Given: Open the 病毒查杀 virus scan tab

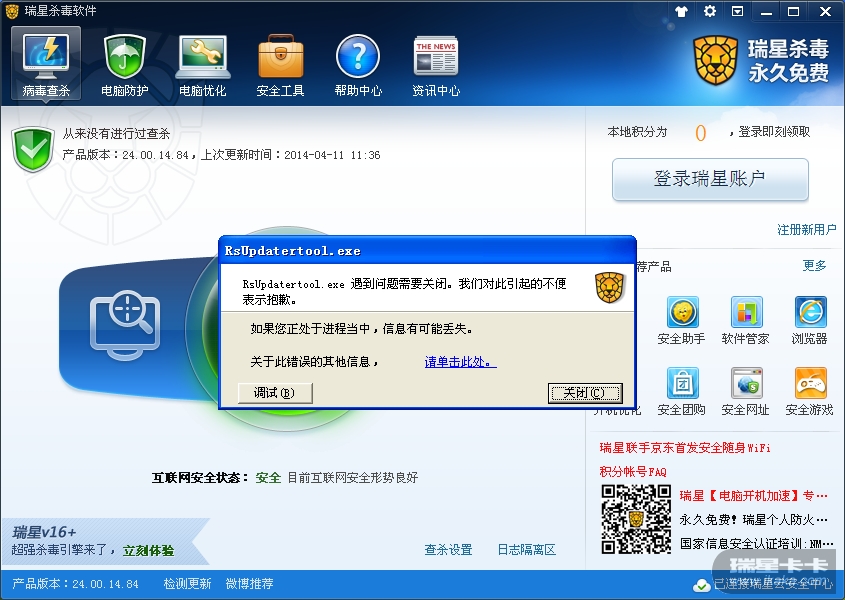Looking at the screenshot, I should coord(46,64).
